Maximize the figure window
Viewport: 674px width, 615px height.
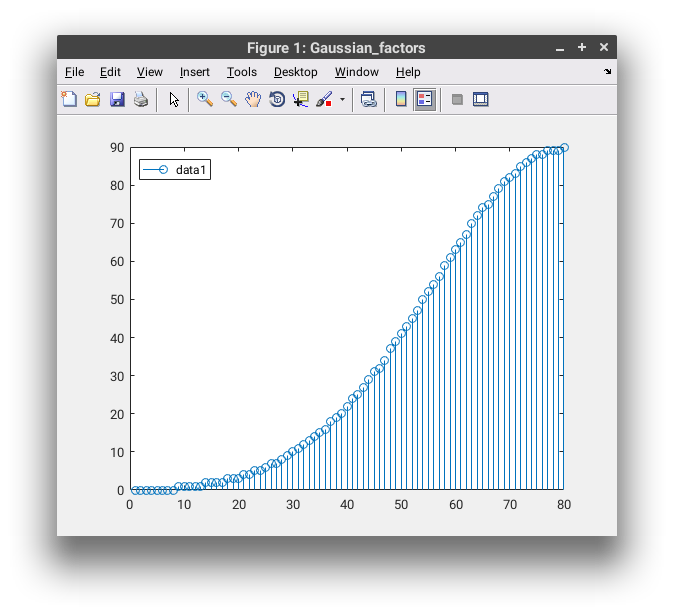tap(582, 47)
